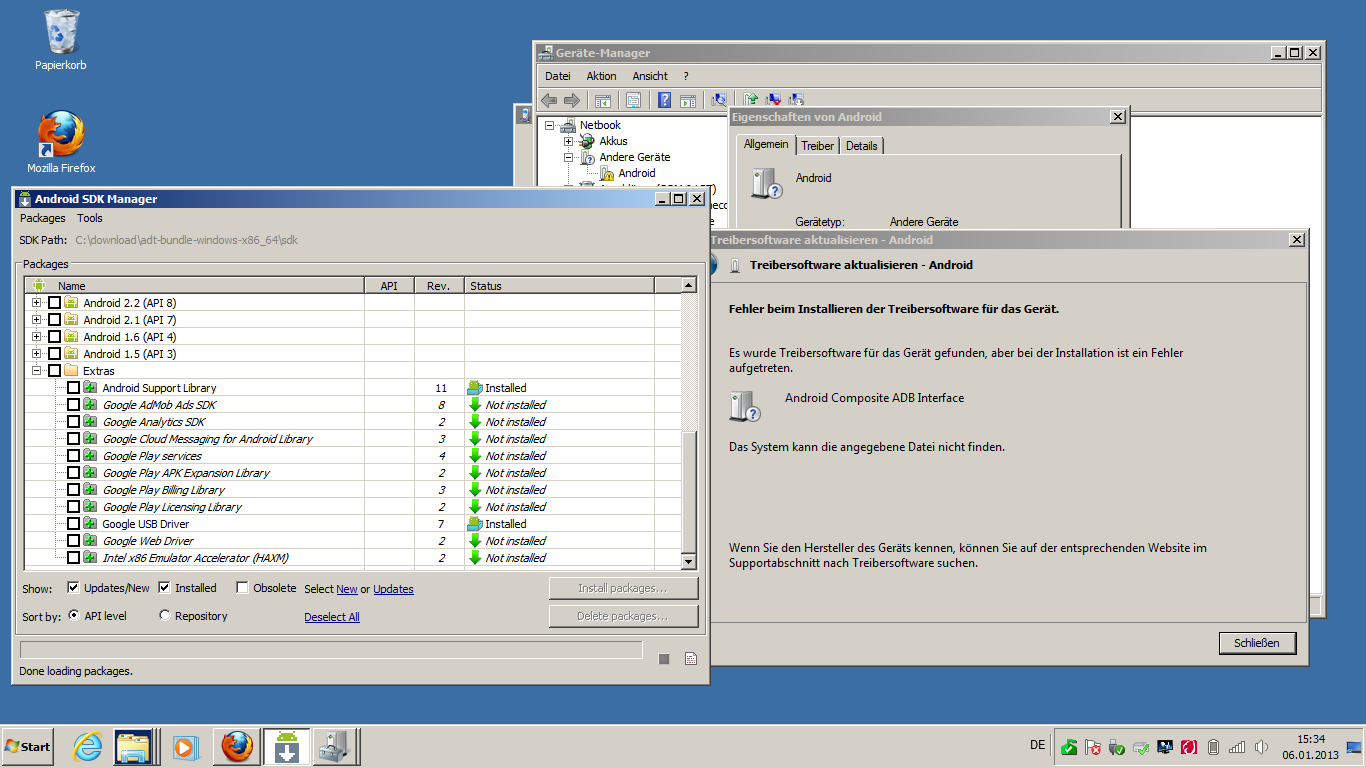Check the Intel x86 Emulator Accelerator checkbox
This screenshot has height=768, width=1366.
(73, 558)
